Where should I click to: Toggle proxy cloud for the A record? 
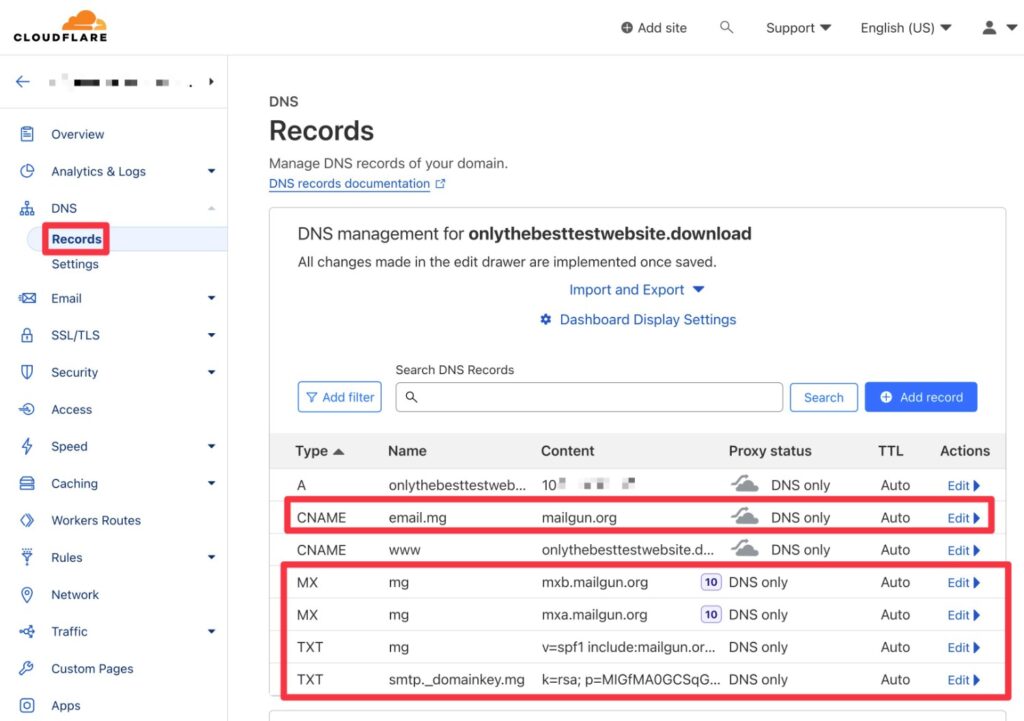[x=744, y=485]
